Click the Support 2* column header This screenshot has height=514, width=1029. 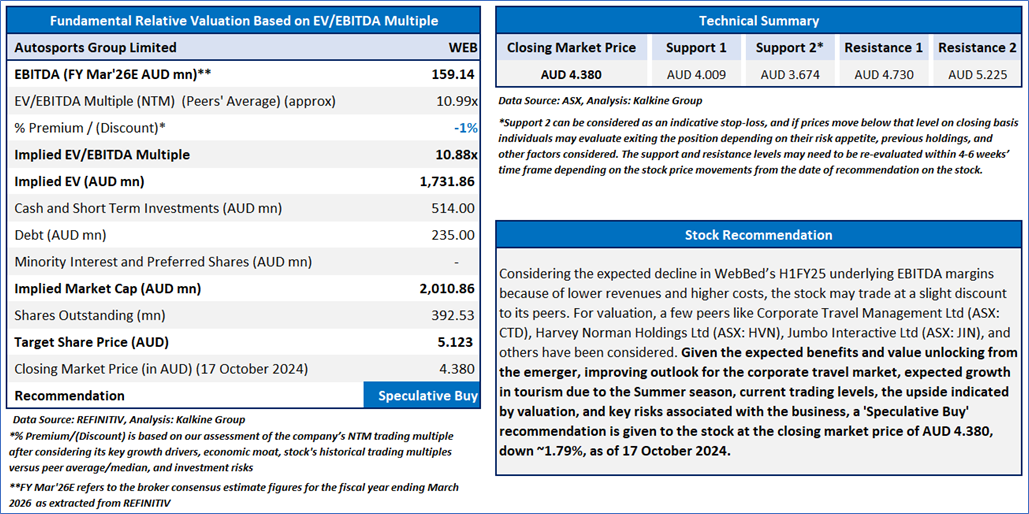(x=790, y=48)
